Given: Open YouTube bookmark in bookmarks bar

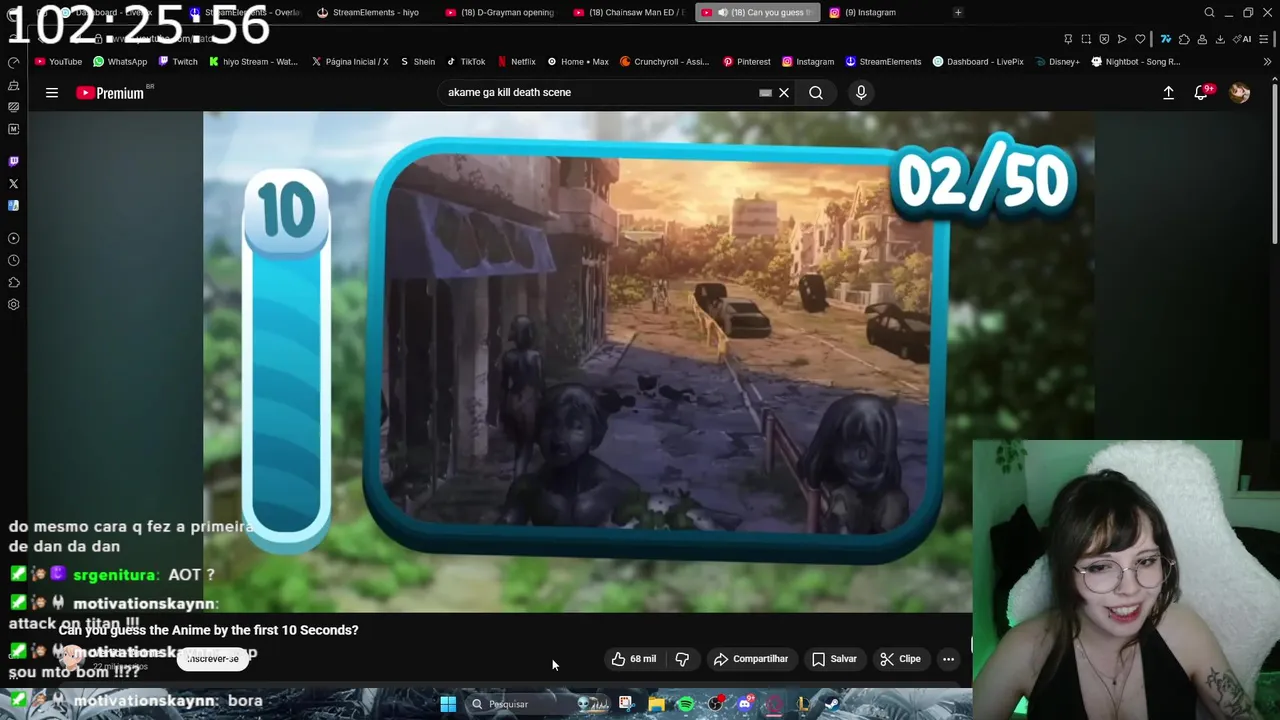Looking at the screenshot, I should [x=58, y=62].
